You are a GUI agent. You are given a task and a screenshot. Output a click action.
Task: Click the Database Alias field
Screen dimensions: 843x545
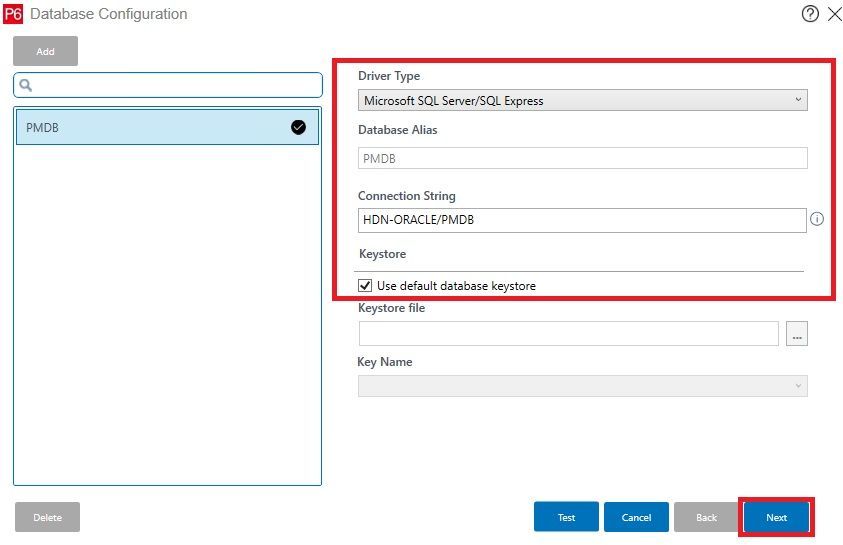click(582, 158)
